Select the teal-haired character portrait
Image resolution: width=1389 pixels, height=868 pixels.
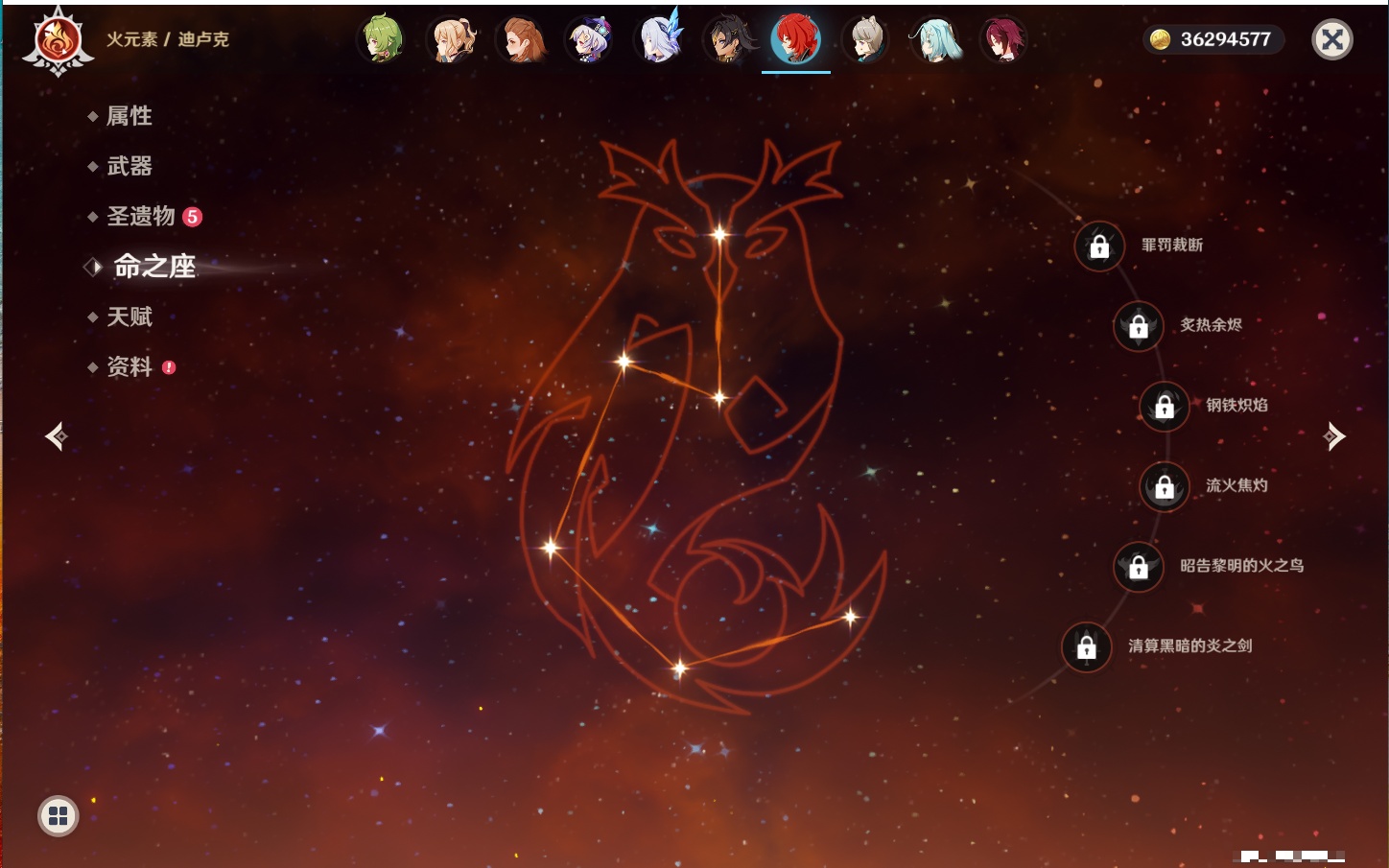click(934, 40)
